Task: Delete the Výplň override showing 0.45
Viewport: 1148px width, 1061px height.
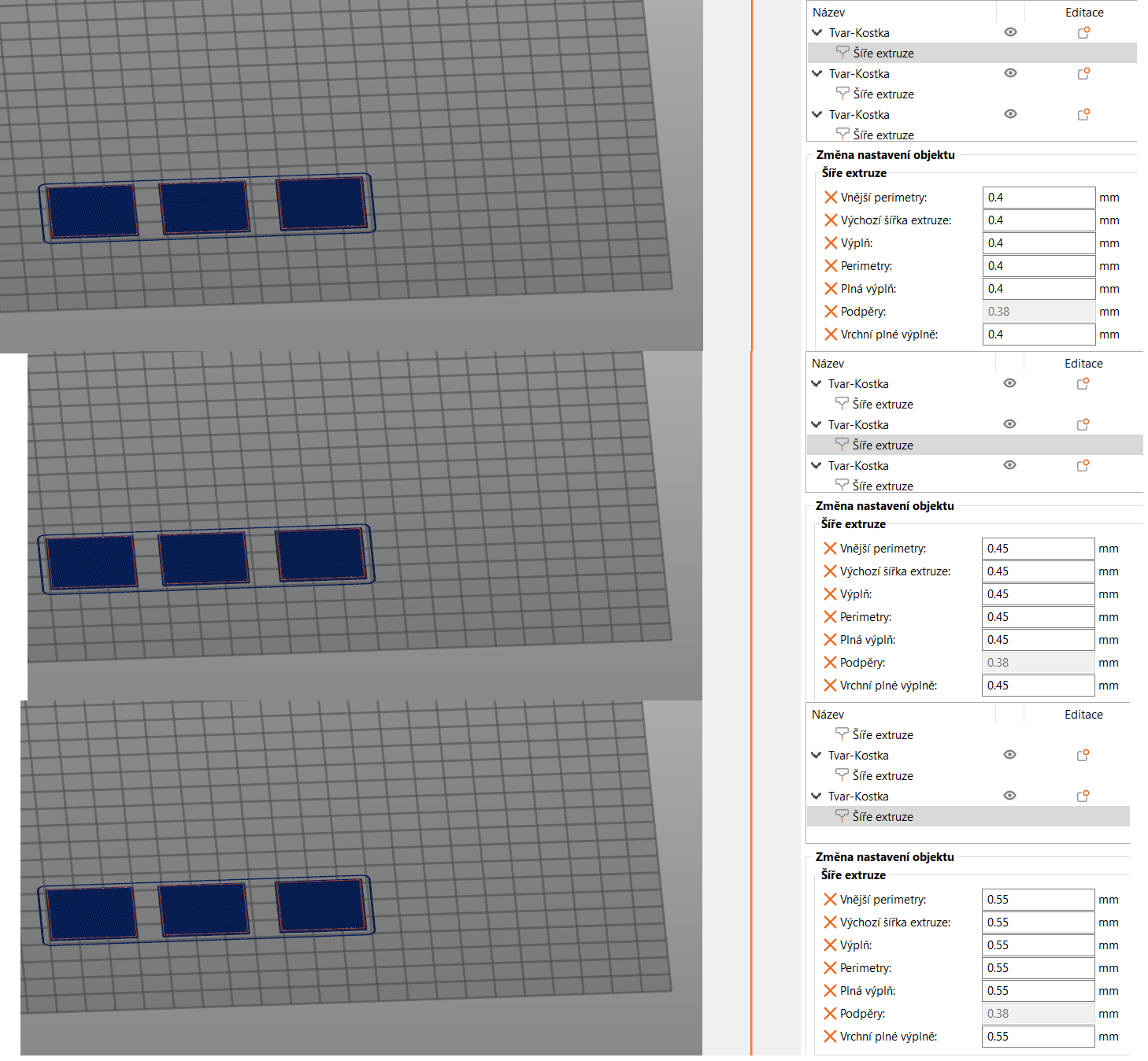Action: tap(829, 594)
